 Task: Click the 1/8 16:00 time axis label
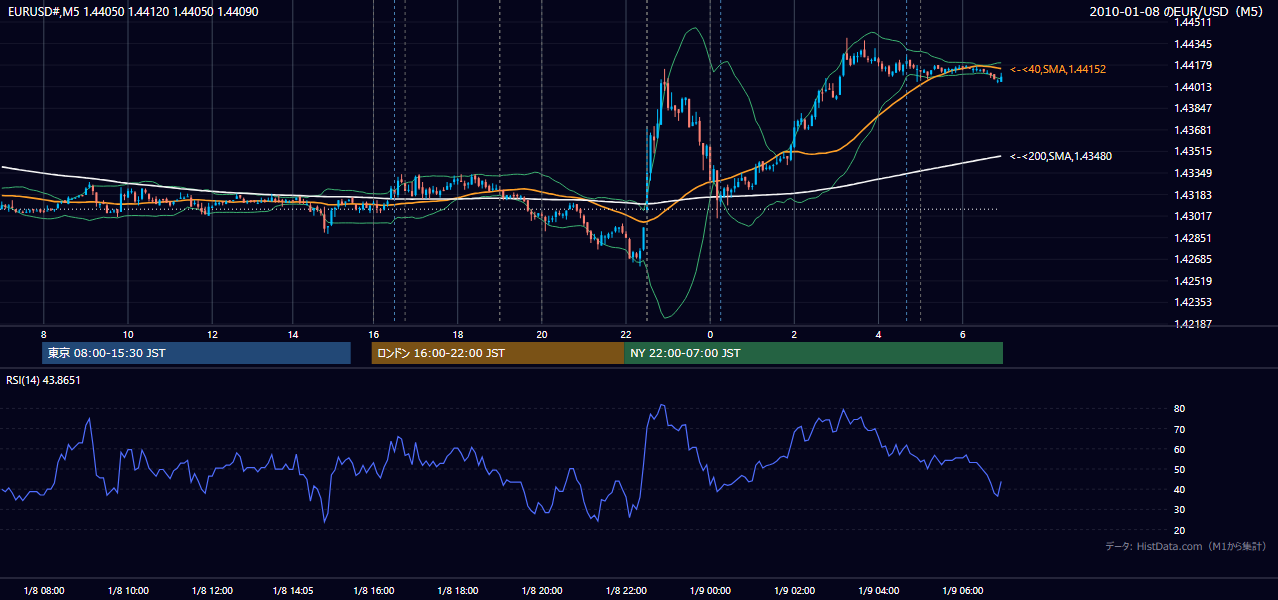[375, 590]
